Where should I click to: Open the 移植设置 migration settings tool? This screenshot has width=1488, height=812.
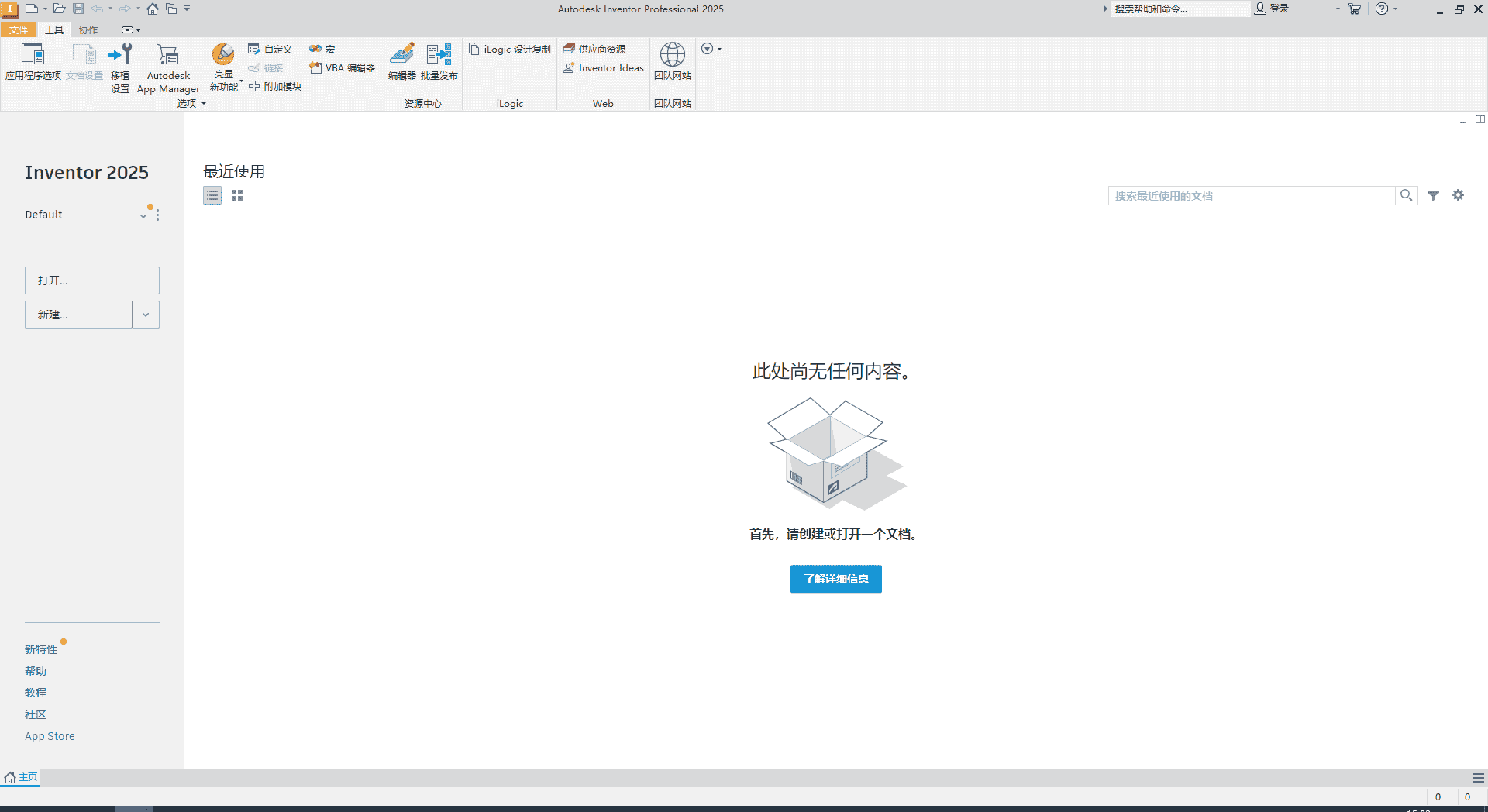tap(120, 66)
